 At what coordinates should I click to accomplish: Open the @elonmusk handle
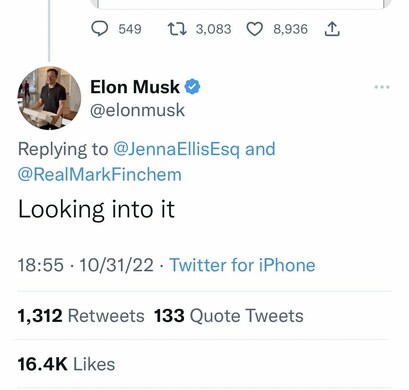pyautogui.click(x=137, y=110)
